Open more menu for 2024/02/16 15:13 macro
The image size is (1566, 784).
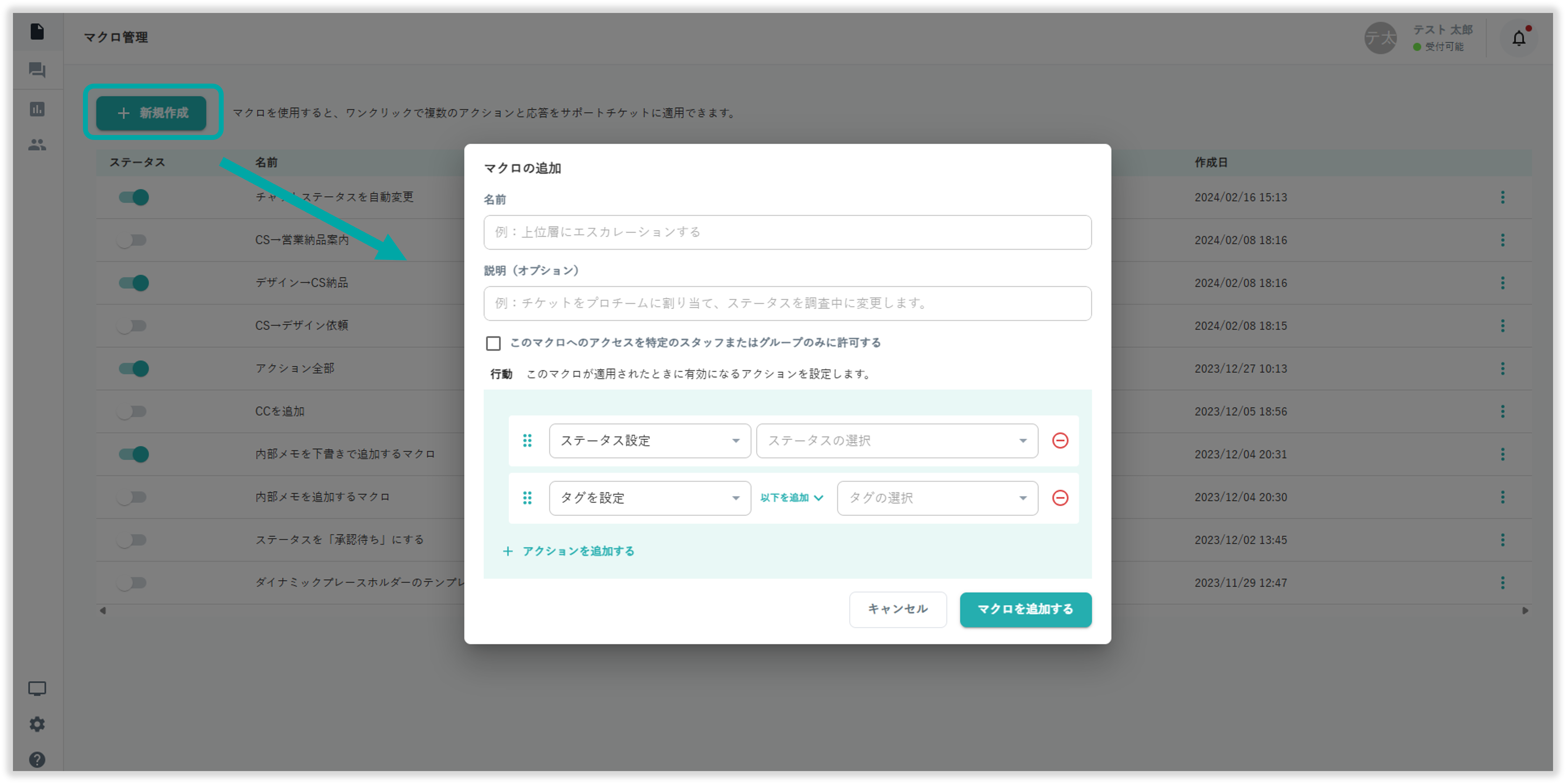pos(1502,197)
